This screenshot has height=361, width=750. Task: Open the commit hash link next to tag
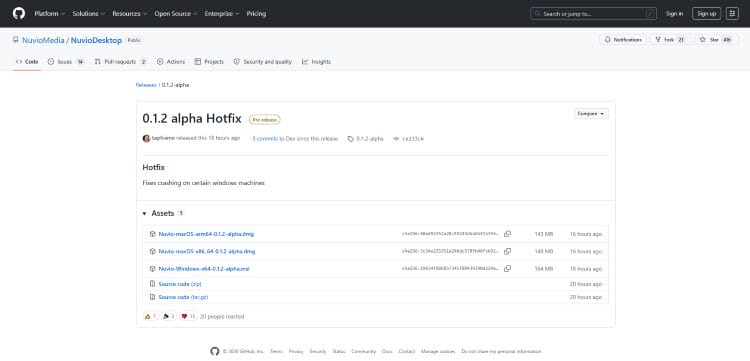[x=409, y=139]
